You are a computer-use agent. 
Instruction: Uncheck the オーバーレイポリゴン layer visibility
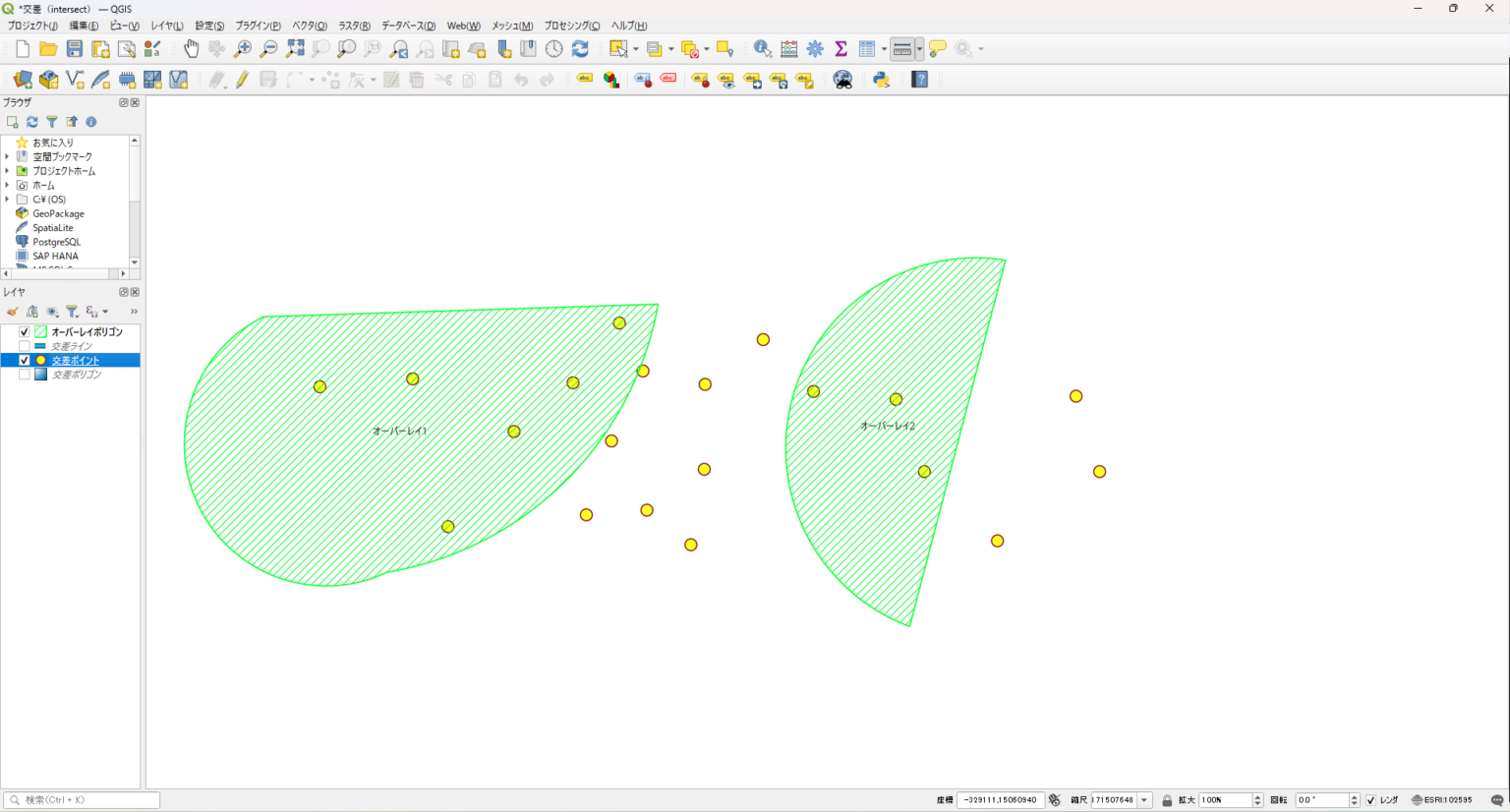25,332
